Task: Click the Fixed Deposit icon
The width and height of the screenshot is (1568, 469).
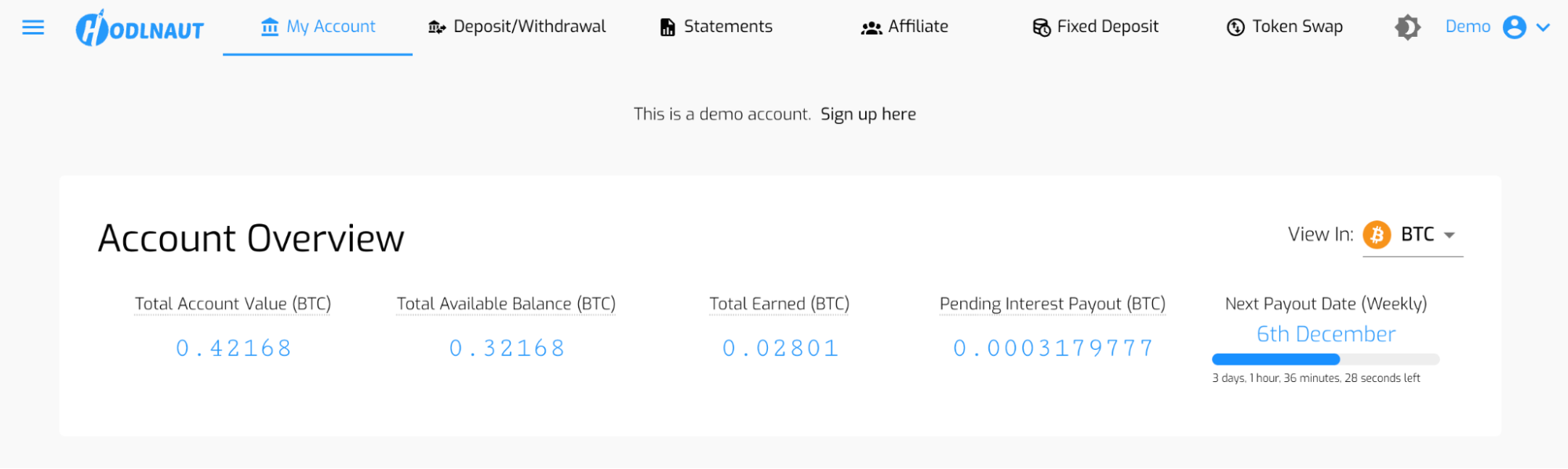Action: (1042, 28)
